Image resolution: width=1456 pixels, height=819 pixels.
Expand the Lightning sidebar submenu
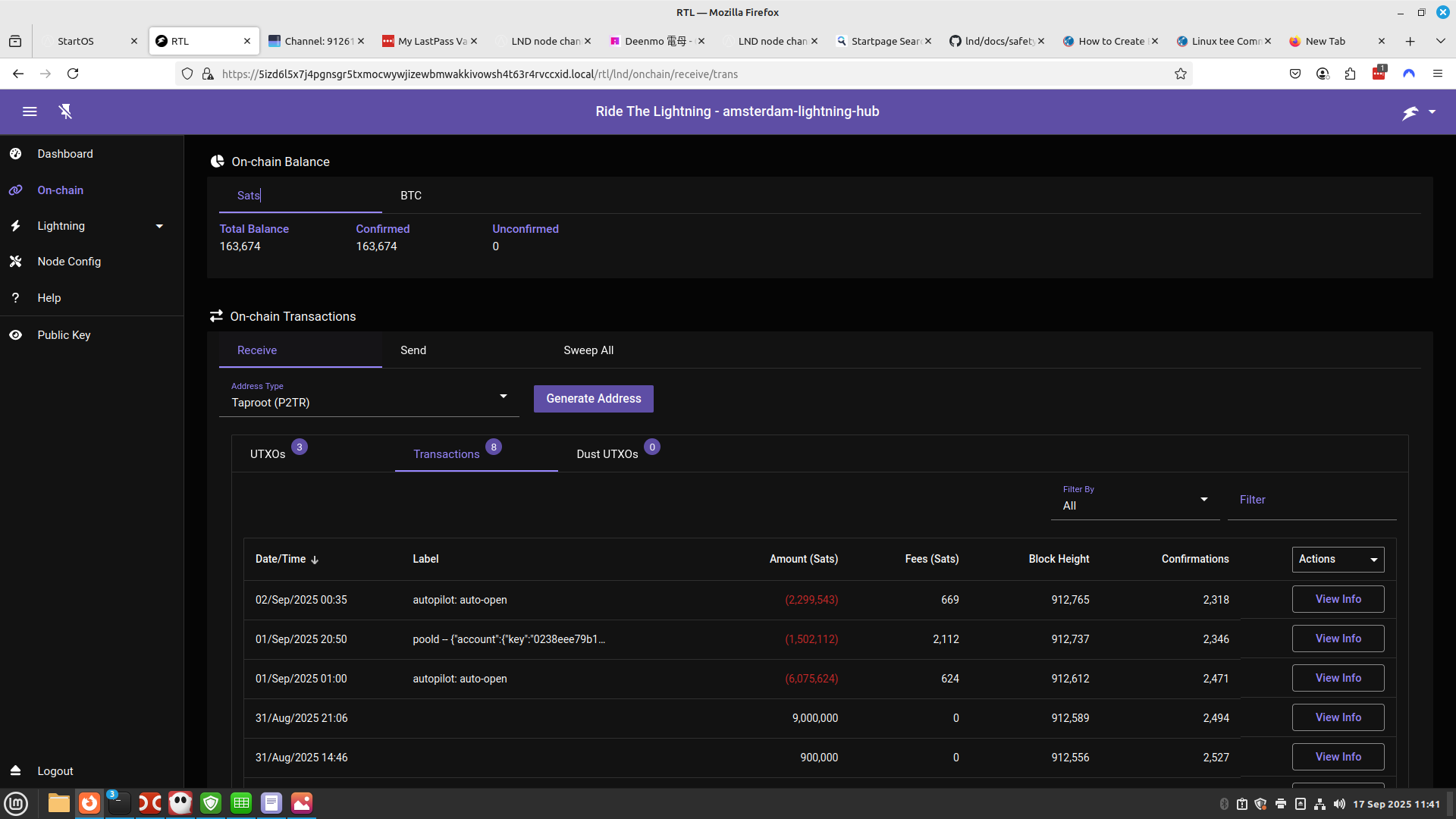tap(159, 226)
